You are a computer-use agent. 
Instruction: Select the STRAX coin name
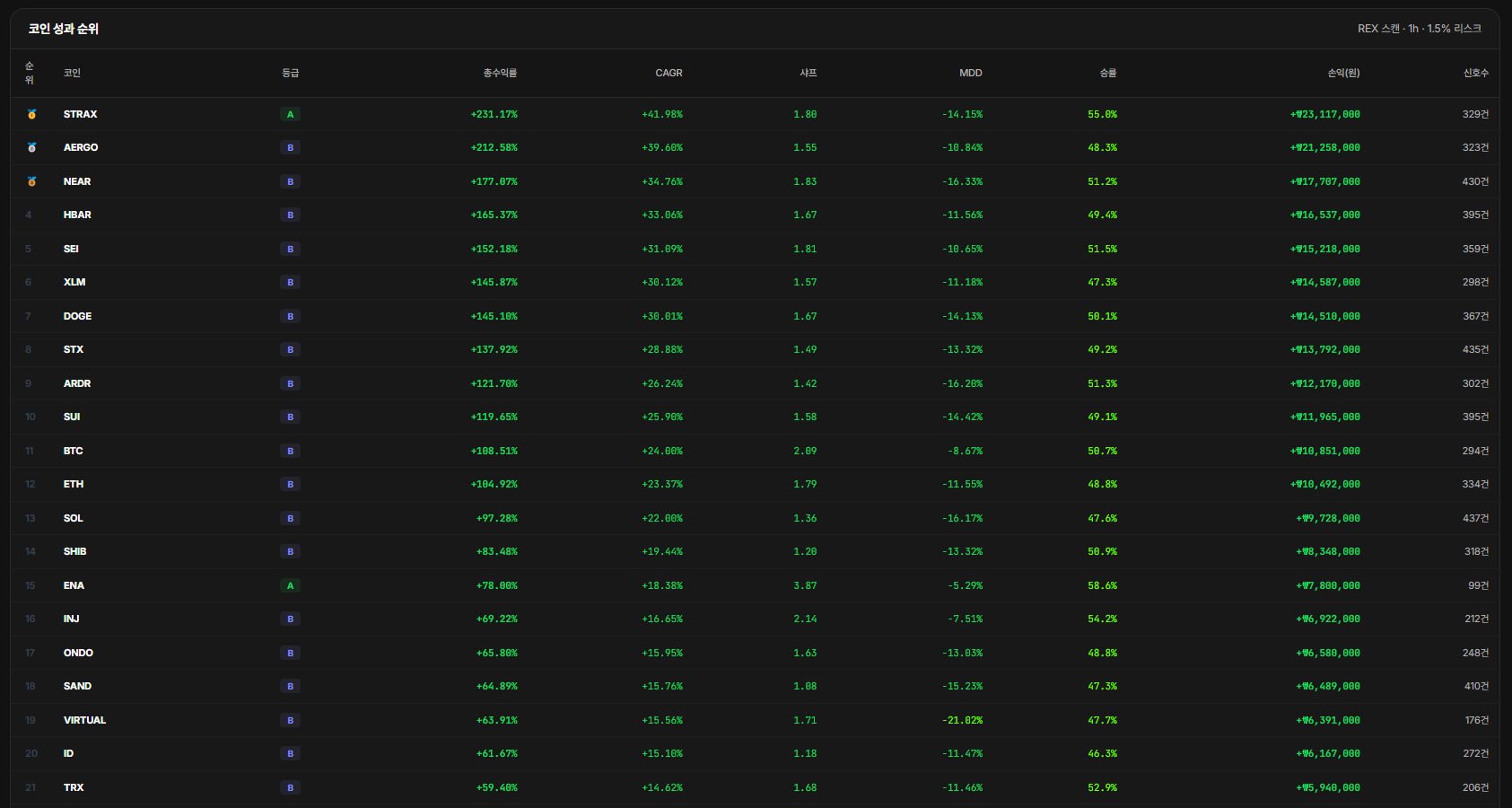coord(81,114)
